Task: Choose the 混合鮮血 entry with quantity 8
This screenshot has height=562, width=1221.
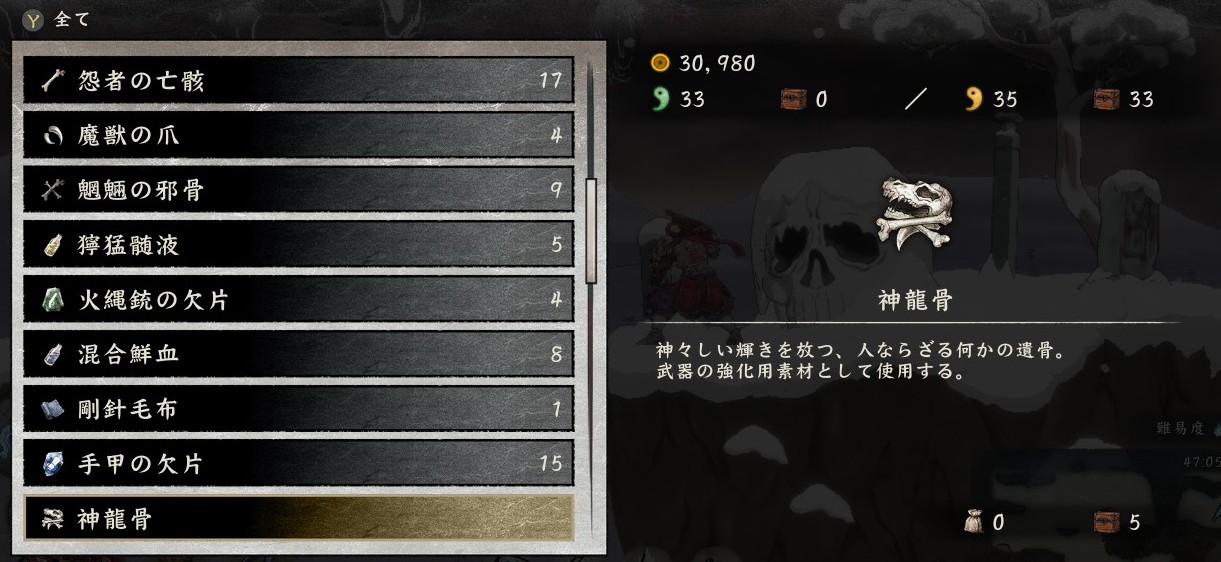Action: click(x=299, y=354)
